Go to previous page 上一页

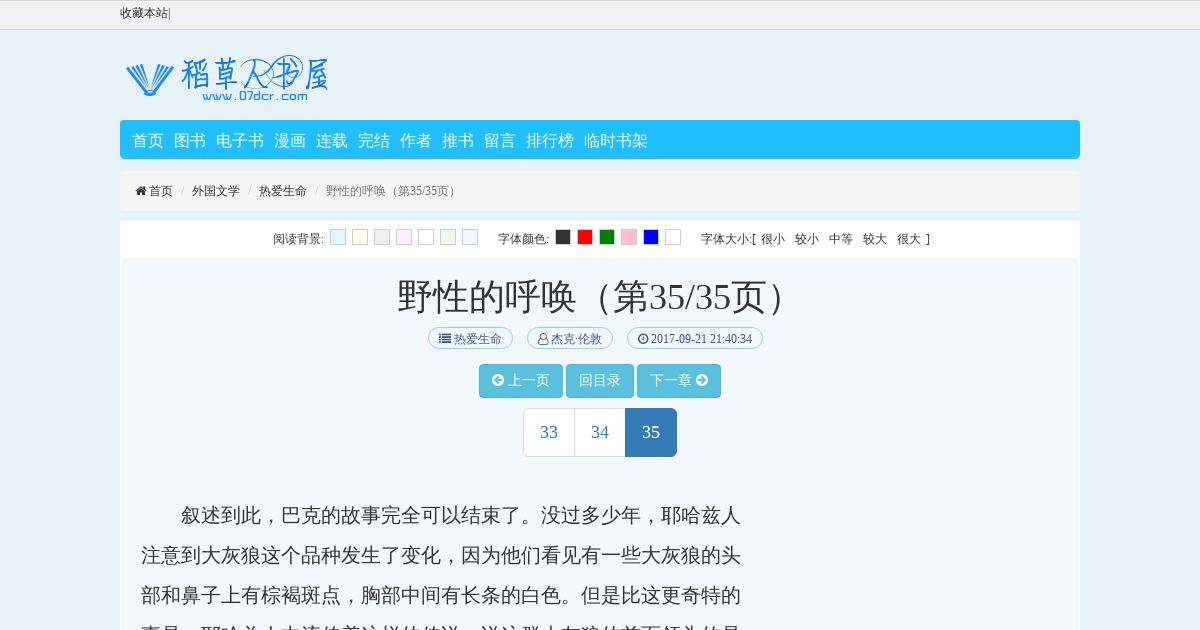(x=521, y=381)
